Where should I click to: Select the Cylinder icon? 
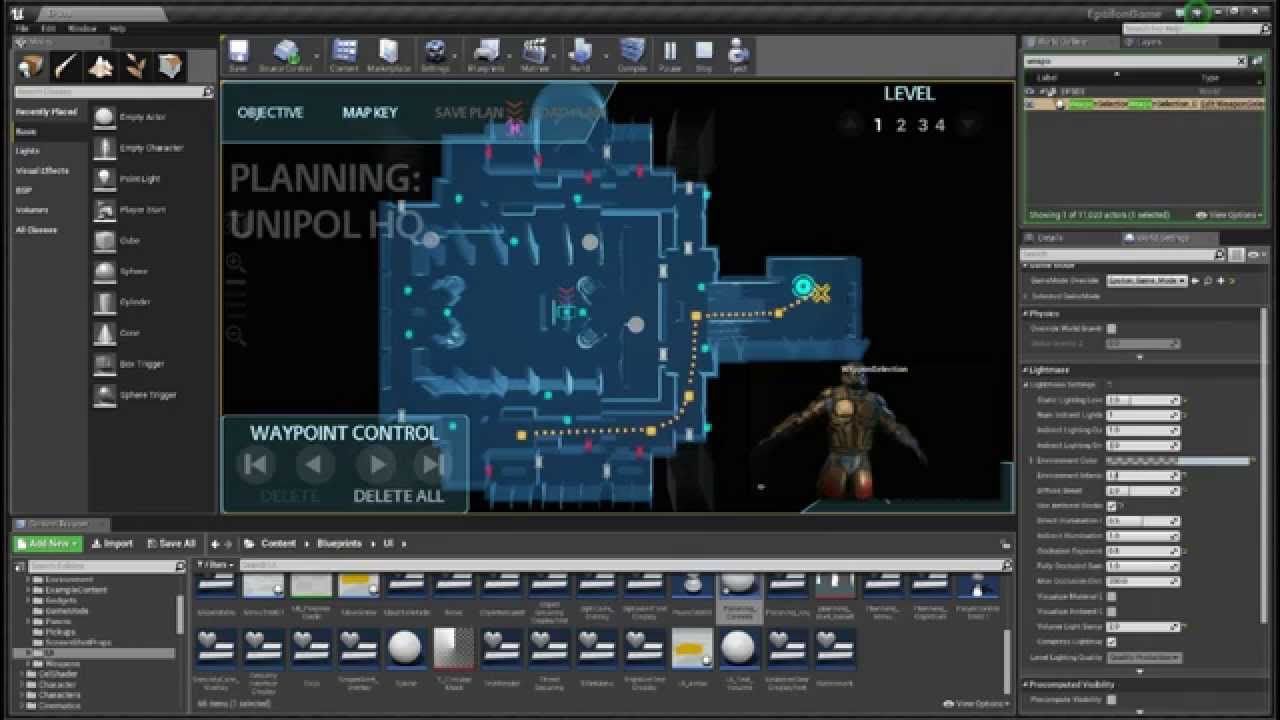(x=104, y=302)
